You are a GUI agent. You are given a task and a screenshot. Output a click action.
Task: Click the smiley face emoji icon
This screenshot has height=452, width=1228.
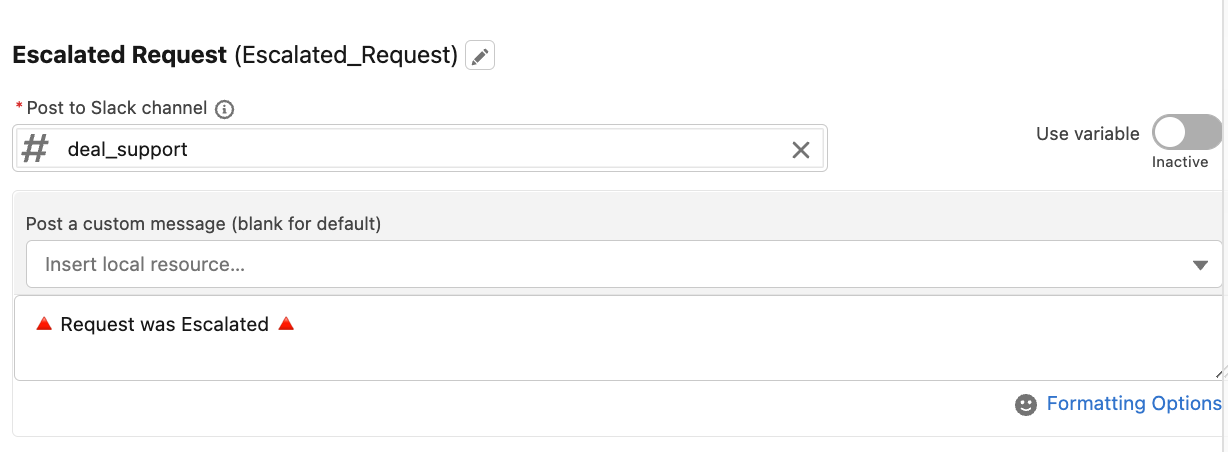tap(1025, 404)
